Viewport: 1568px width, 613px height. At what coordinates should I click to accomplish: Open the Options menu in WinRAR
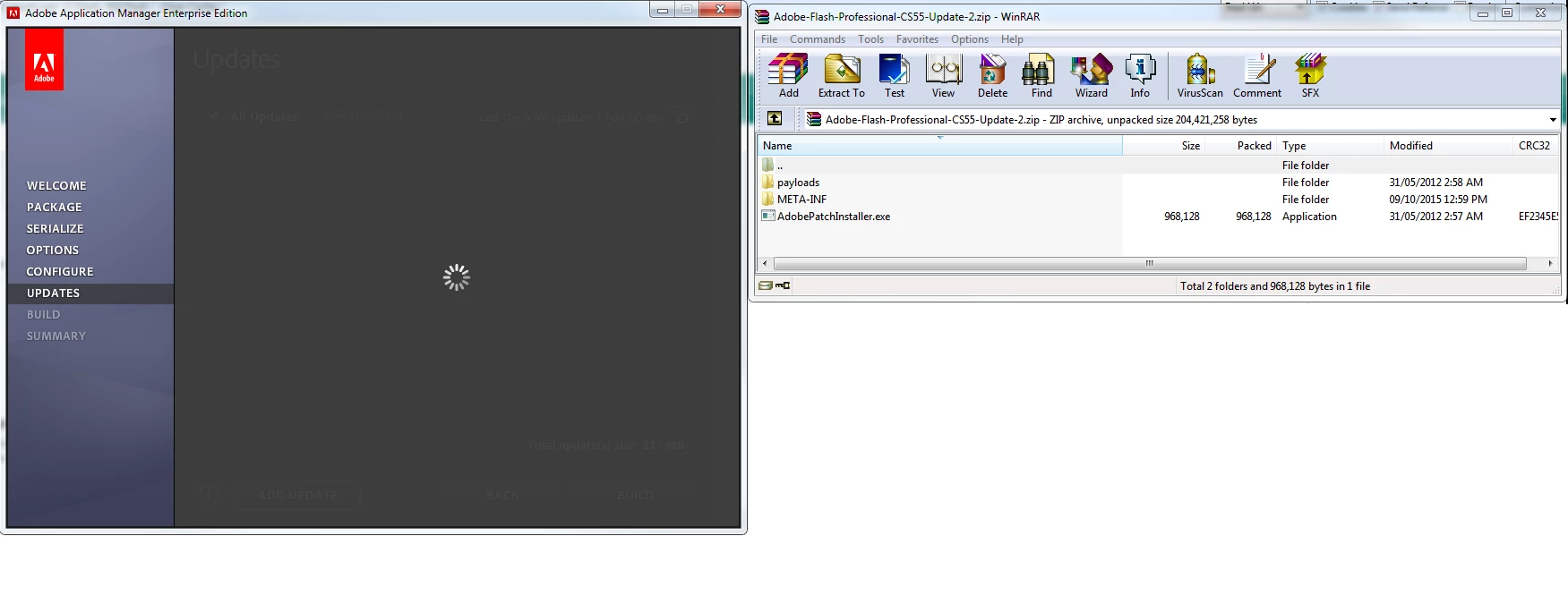tap(970, 39)
